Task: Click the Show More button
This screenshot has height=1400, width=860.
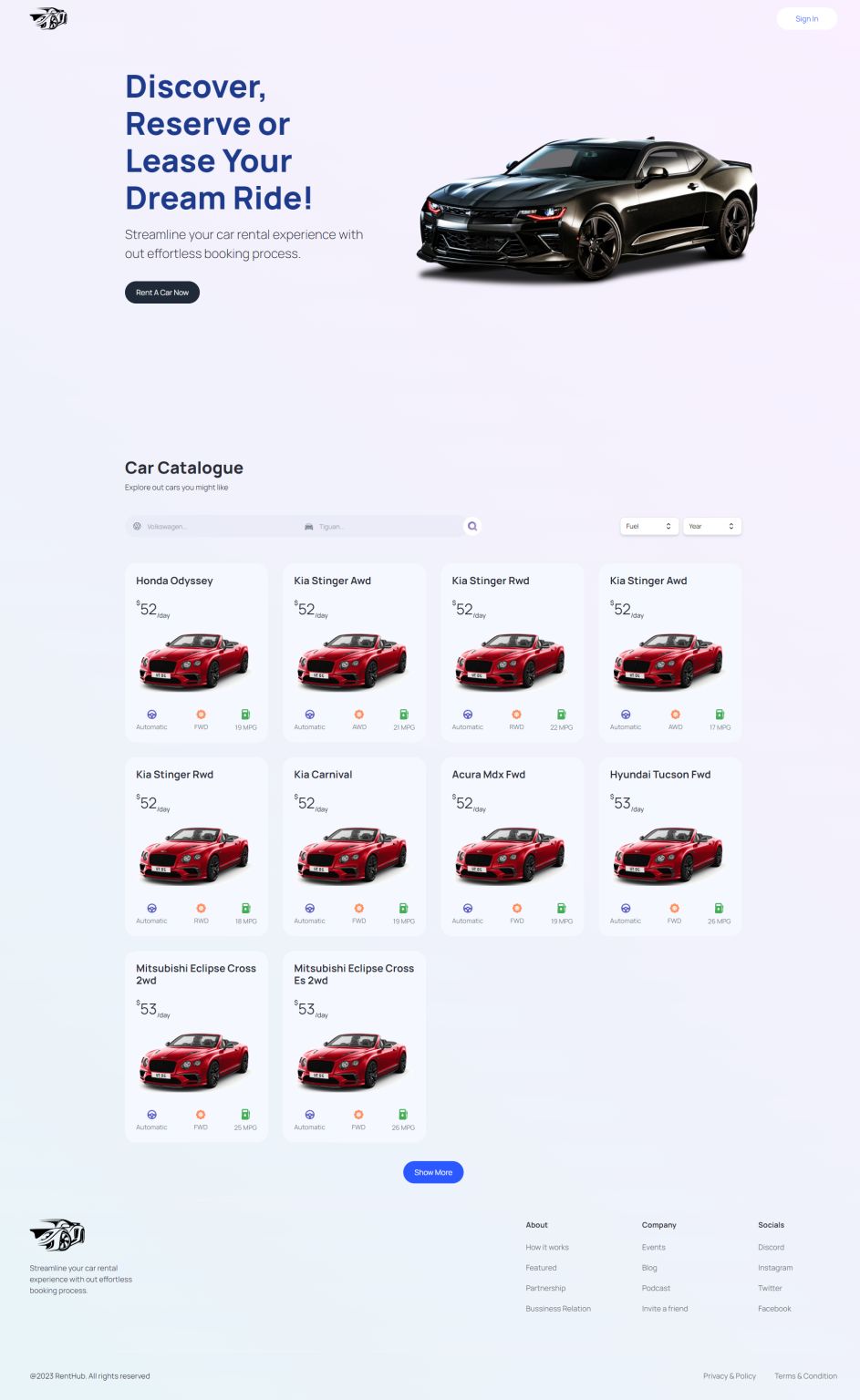Action: [x=433, y=1172]
